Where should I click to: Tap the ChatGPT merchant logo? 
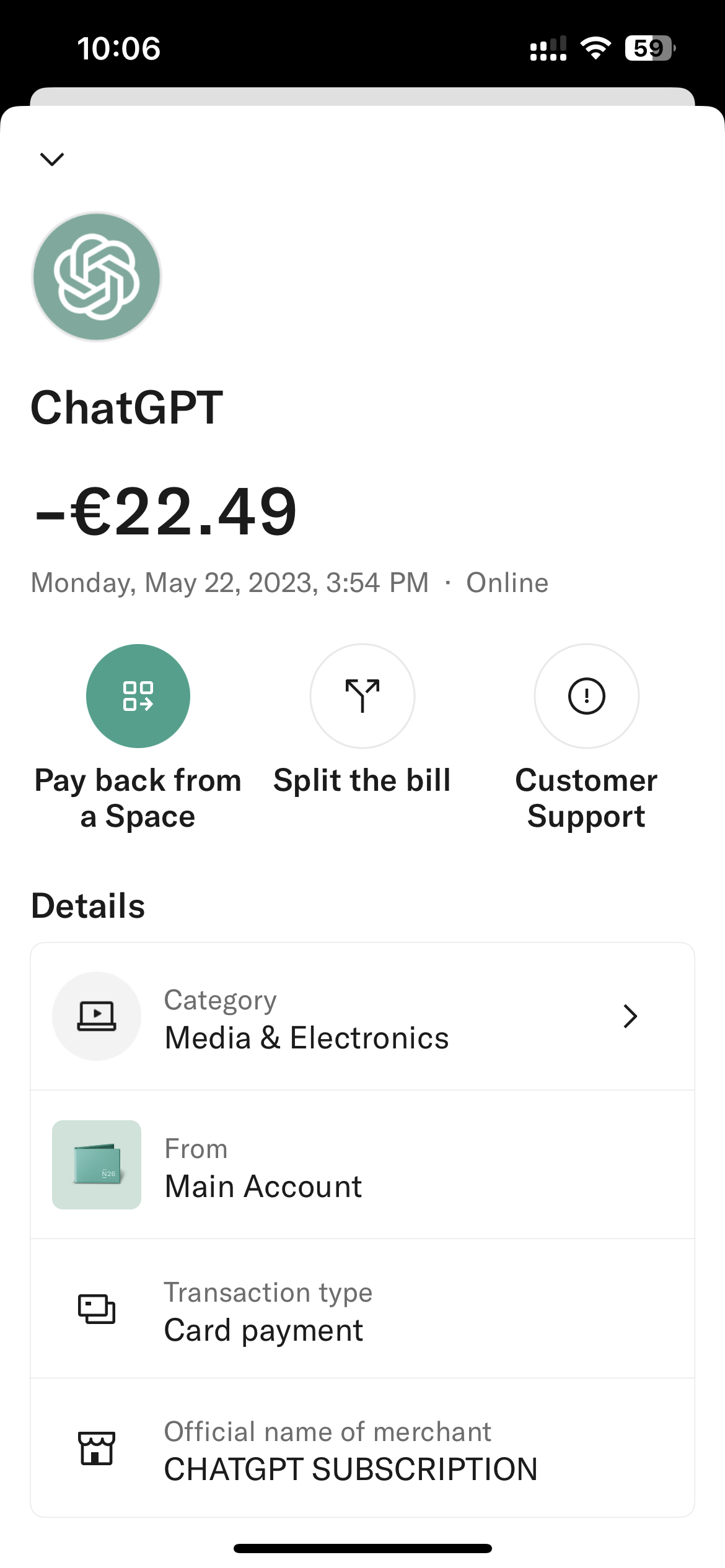(x=97, y=277)
